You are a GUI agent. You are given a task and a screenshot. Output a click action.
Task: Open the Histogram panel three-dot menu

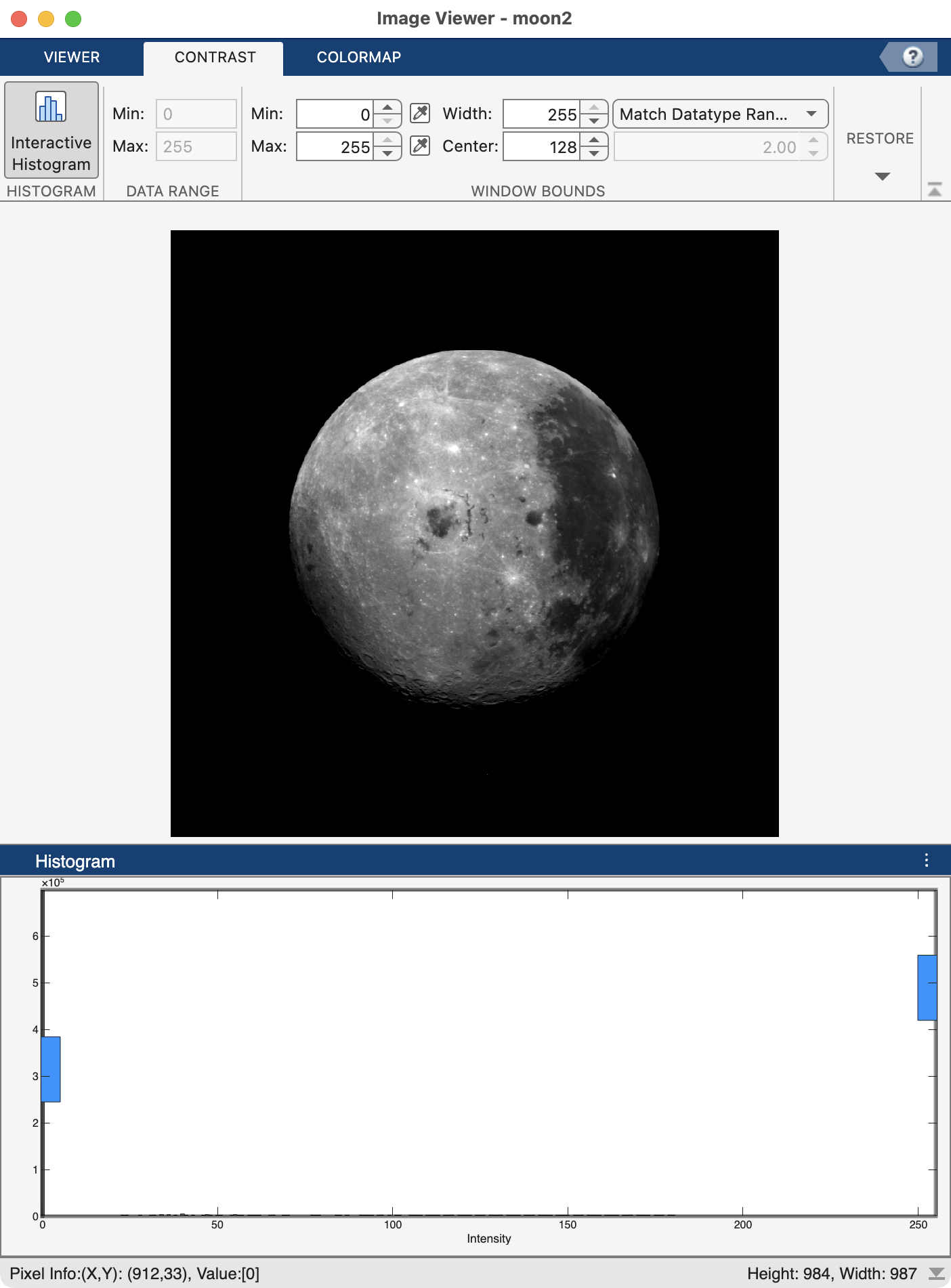(926, 860)
